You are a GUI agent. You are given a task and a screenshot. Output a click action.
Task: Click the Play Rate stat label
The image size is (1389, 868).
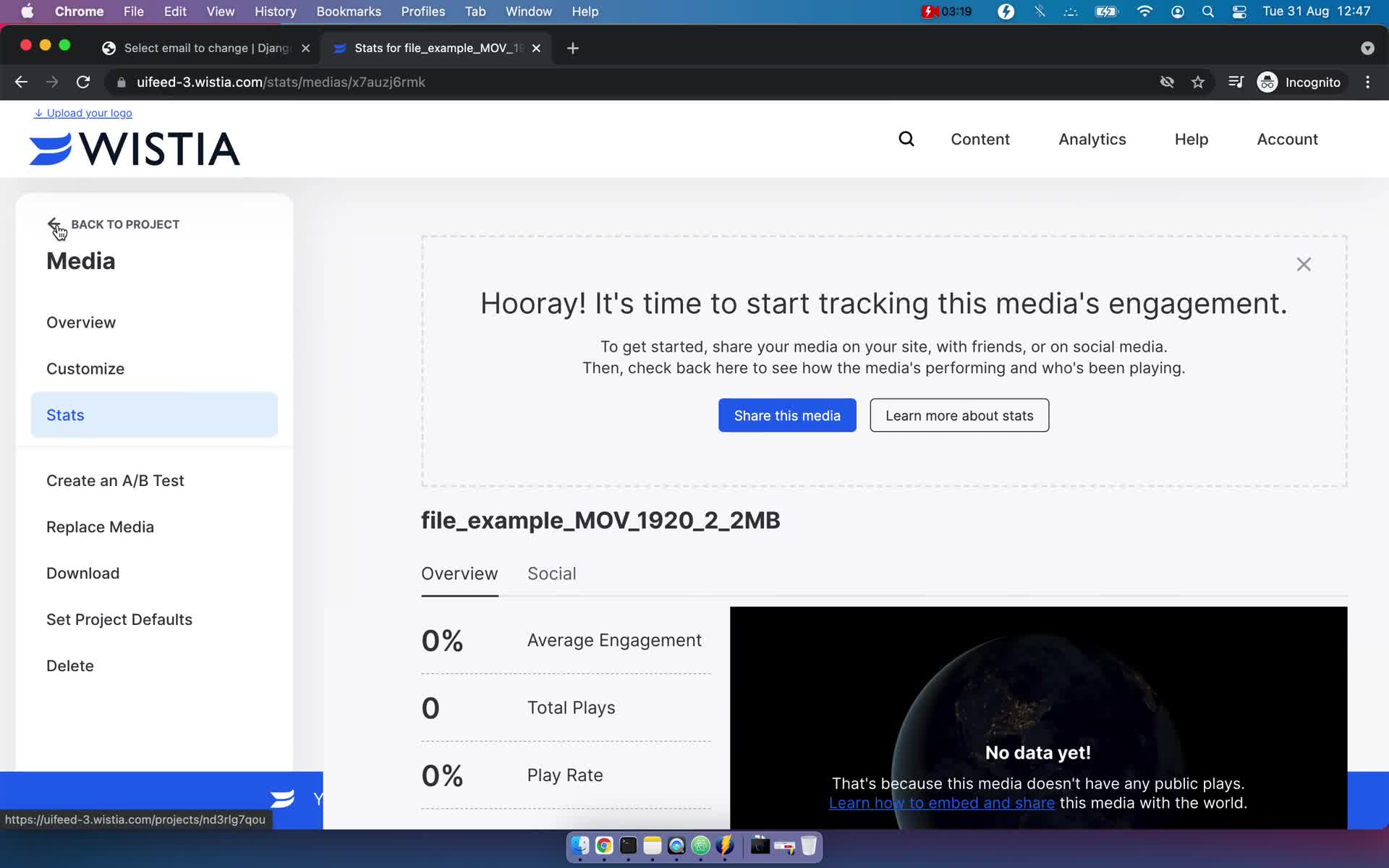point(565,775)
